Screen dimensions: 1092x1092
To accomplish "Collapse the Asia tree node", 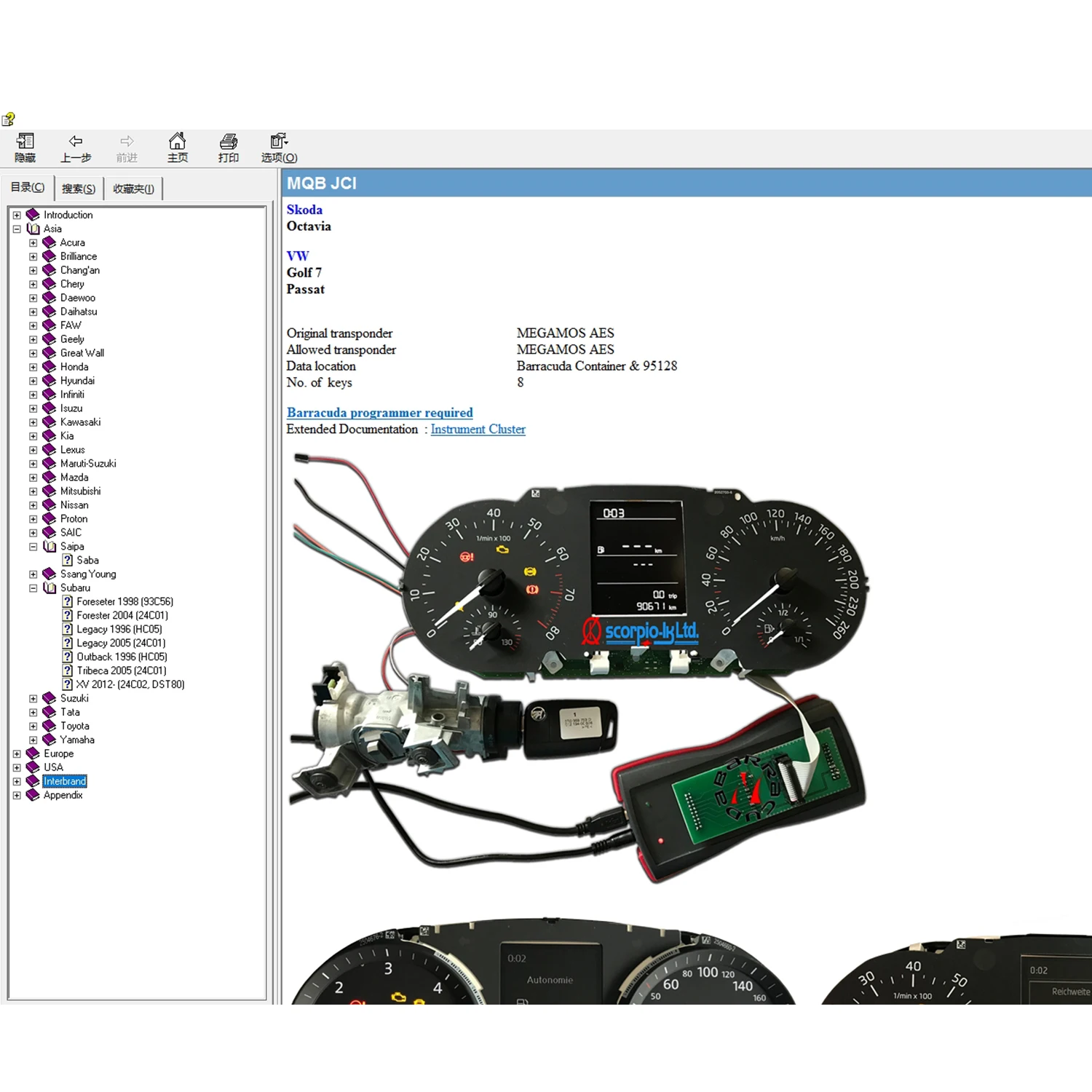I will [x=17, y=229].
